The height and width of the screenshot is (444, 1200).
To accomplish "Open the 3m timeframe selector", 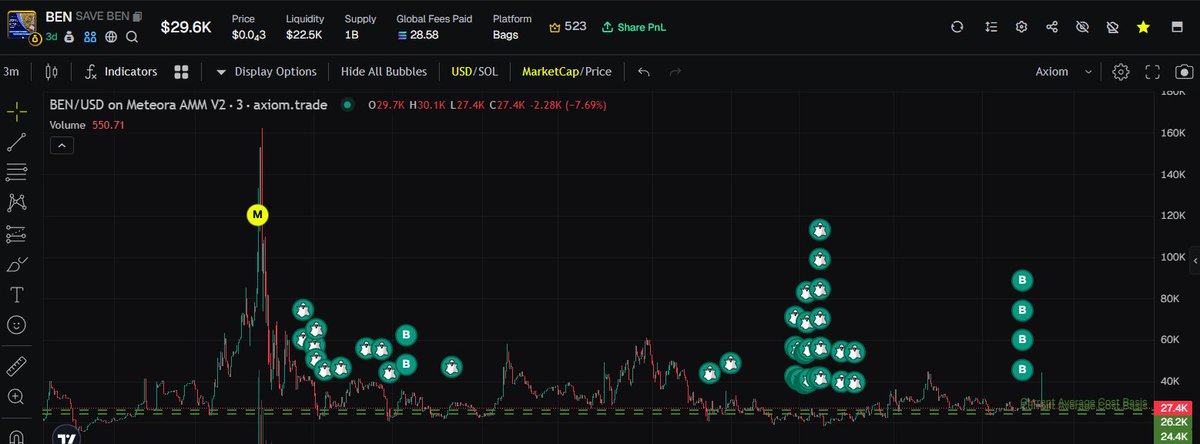I will [x=12, y=72].
